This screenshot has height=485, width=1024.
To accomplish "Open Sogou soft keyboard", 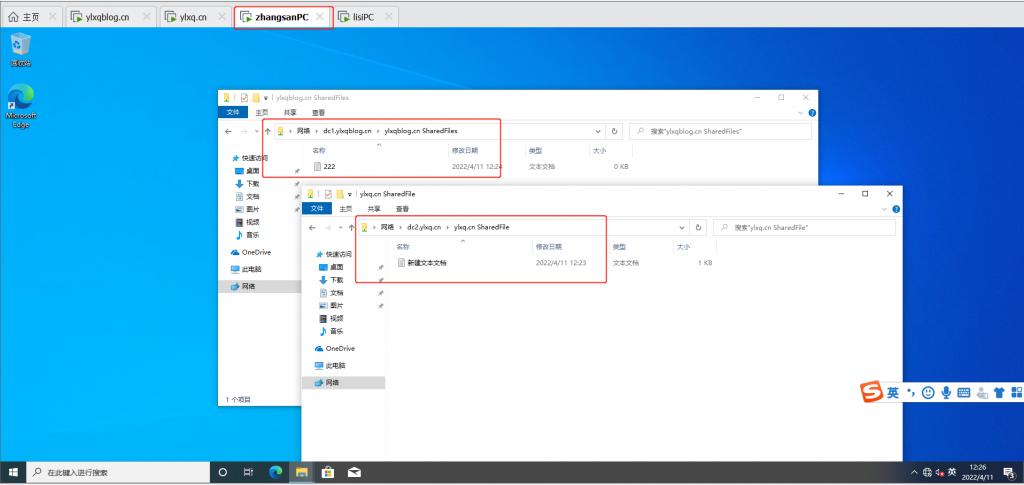I will (x=963, y=392).
